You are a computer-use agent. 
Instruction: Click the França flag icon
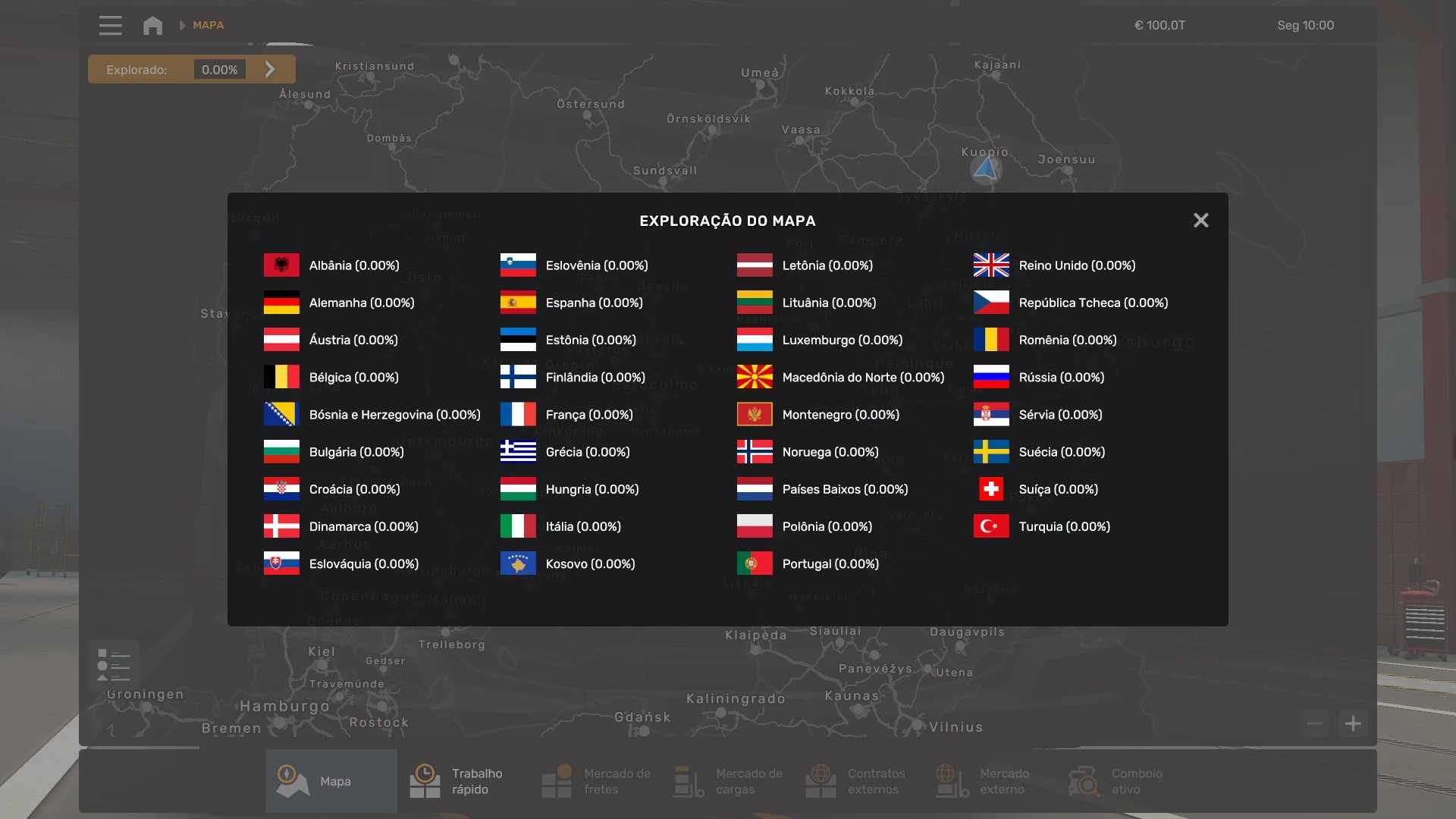pyautogui.click(x=518, y=415)
